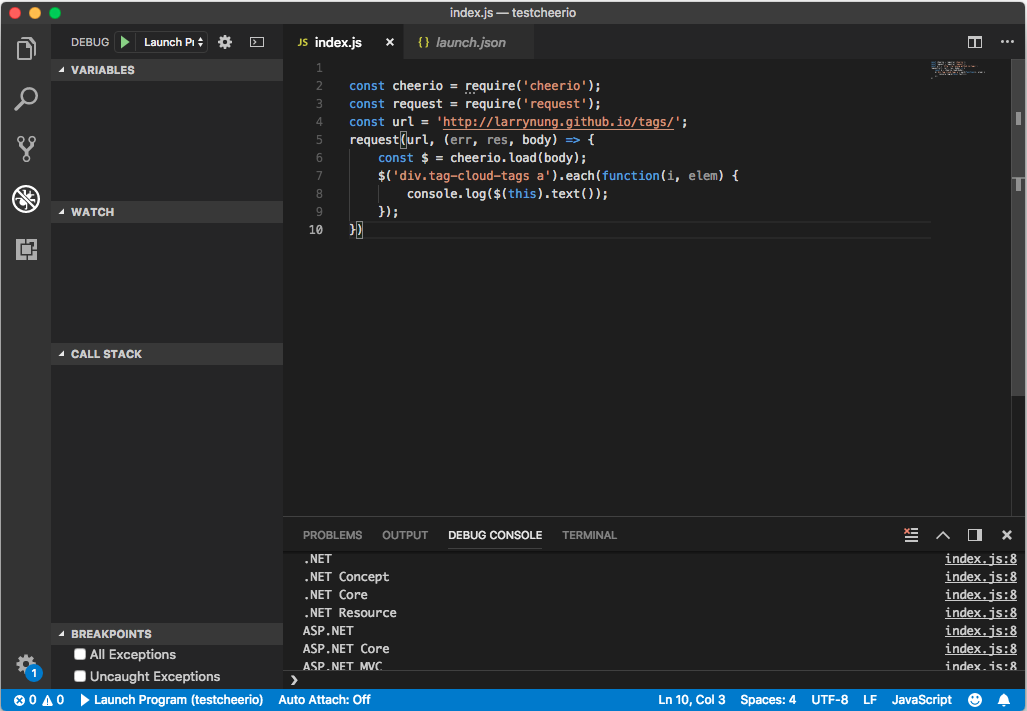Open index.js:8 link beside ASP.NET Core
Screen dimensions: 1027x711
click(x=980, y=649)
